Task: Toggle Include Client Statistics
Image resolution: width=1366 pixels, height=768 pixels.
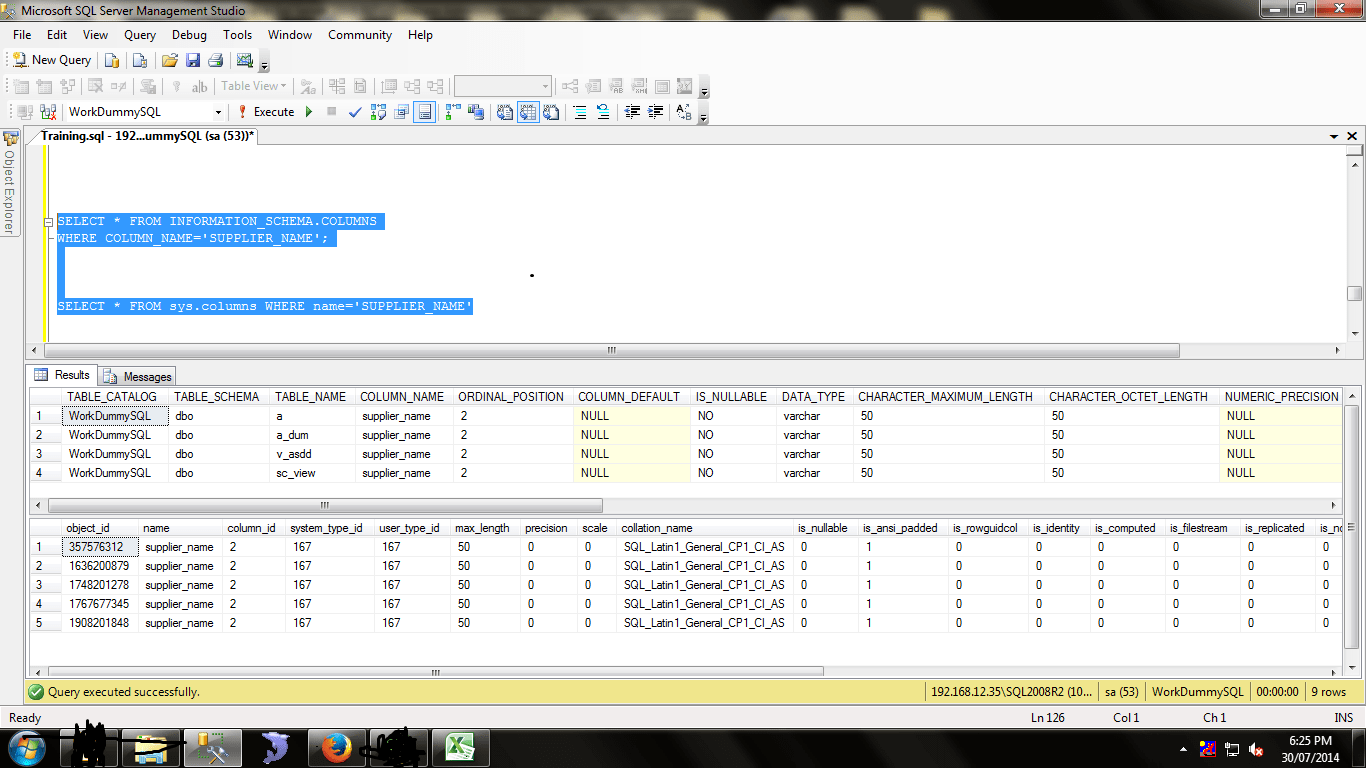Action: click(477, 112)
